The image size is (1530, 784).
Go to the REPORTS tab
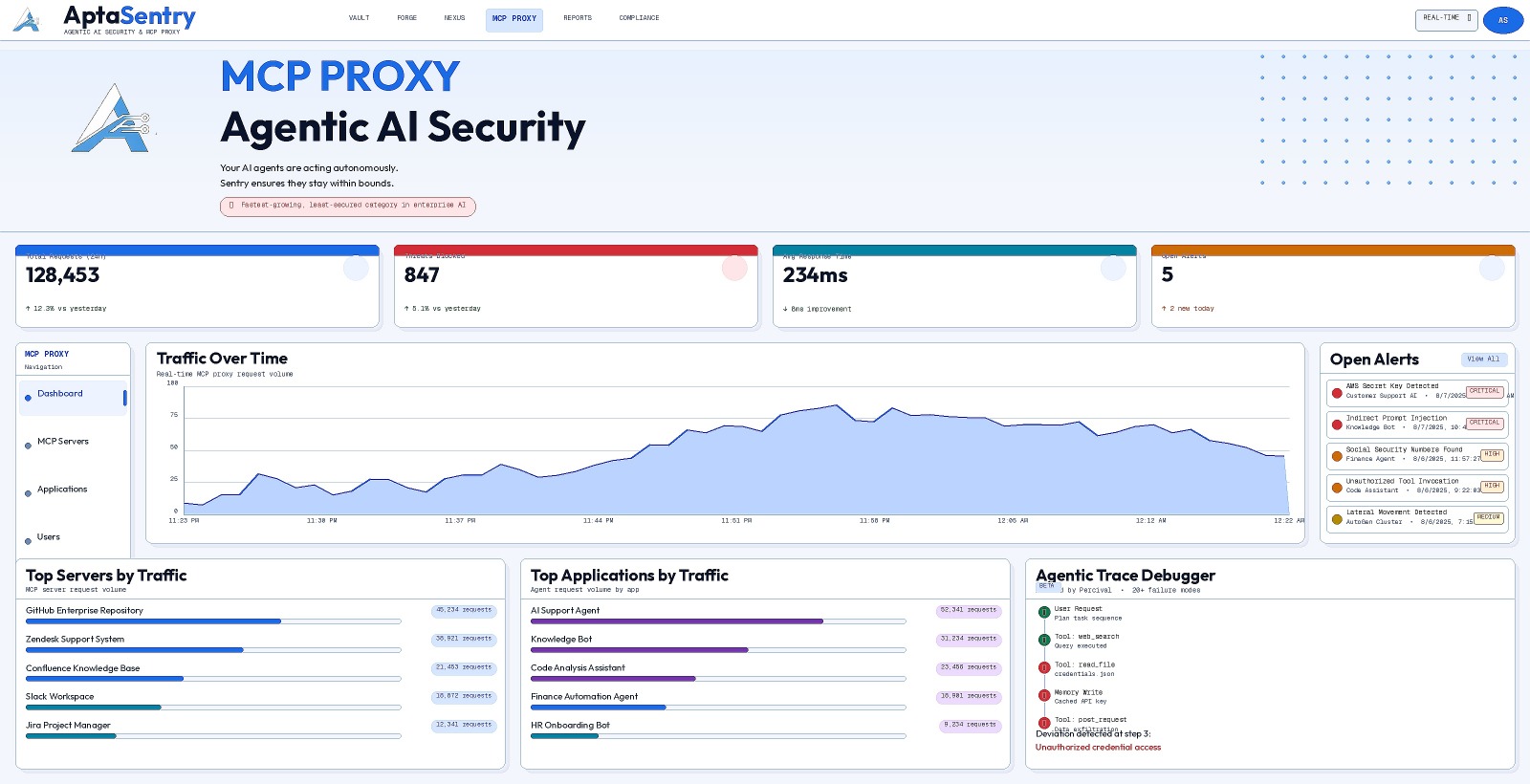coord(578,18)
